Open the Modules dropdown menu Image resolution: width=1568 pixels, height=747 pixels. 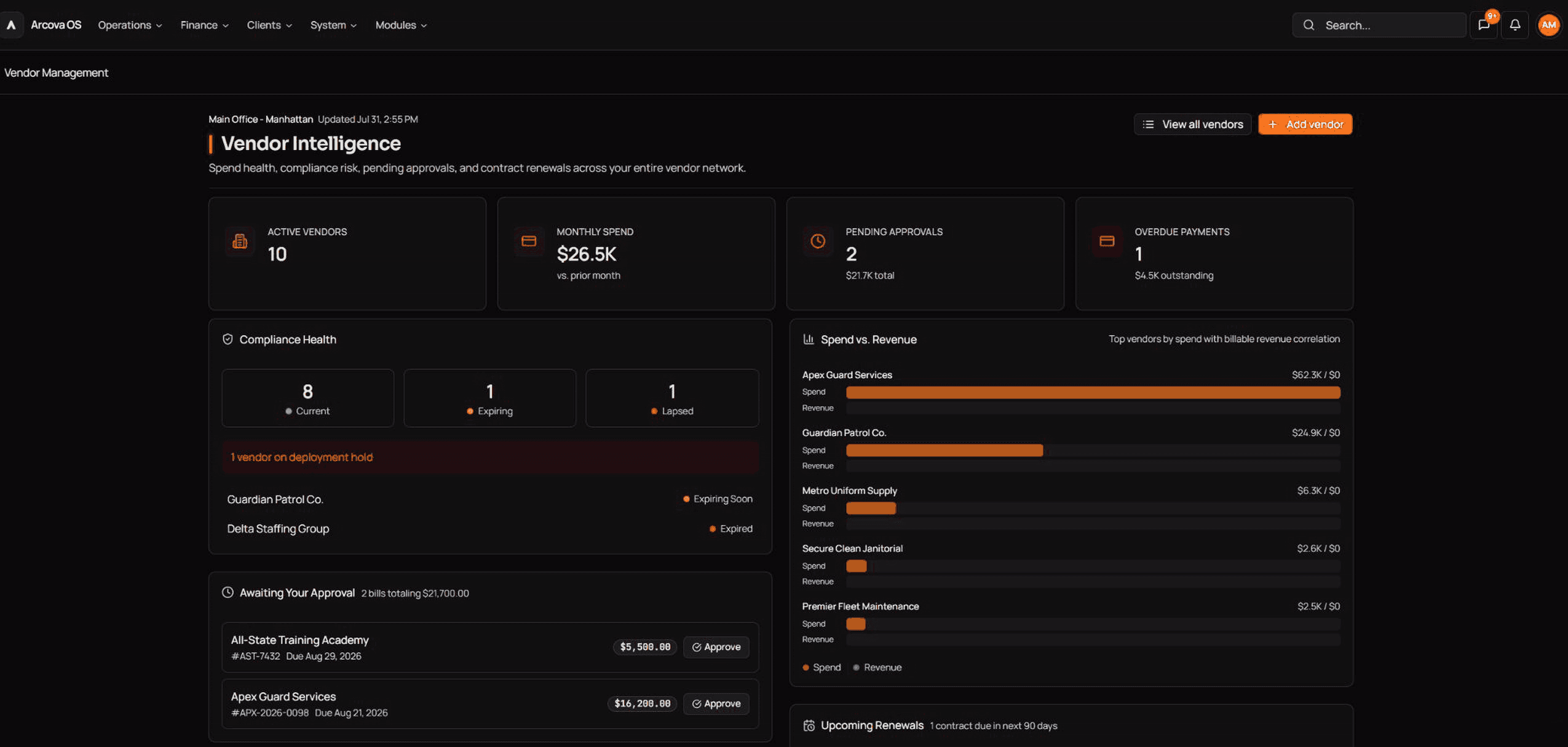pyautogui.click(x=401, y=25)
